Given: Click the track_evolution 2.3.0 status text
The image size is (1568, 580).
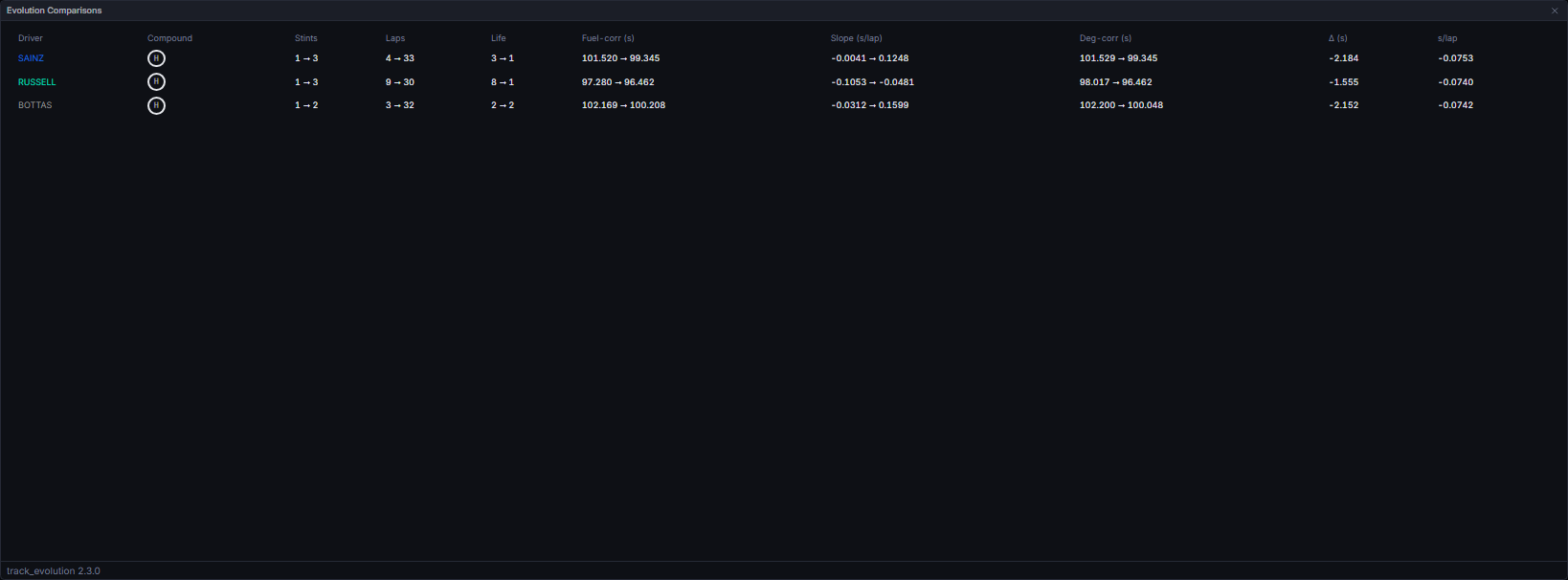Looking at the screenshot, I should pos(54,571).
